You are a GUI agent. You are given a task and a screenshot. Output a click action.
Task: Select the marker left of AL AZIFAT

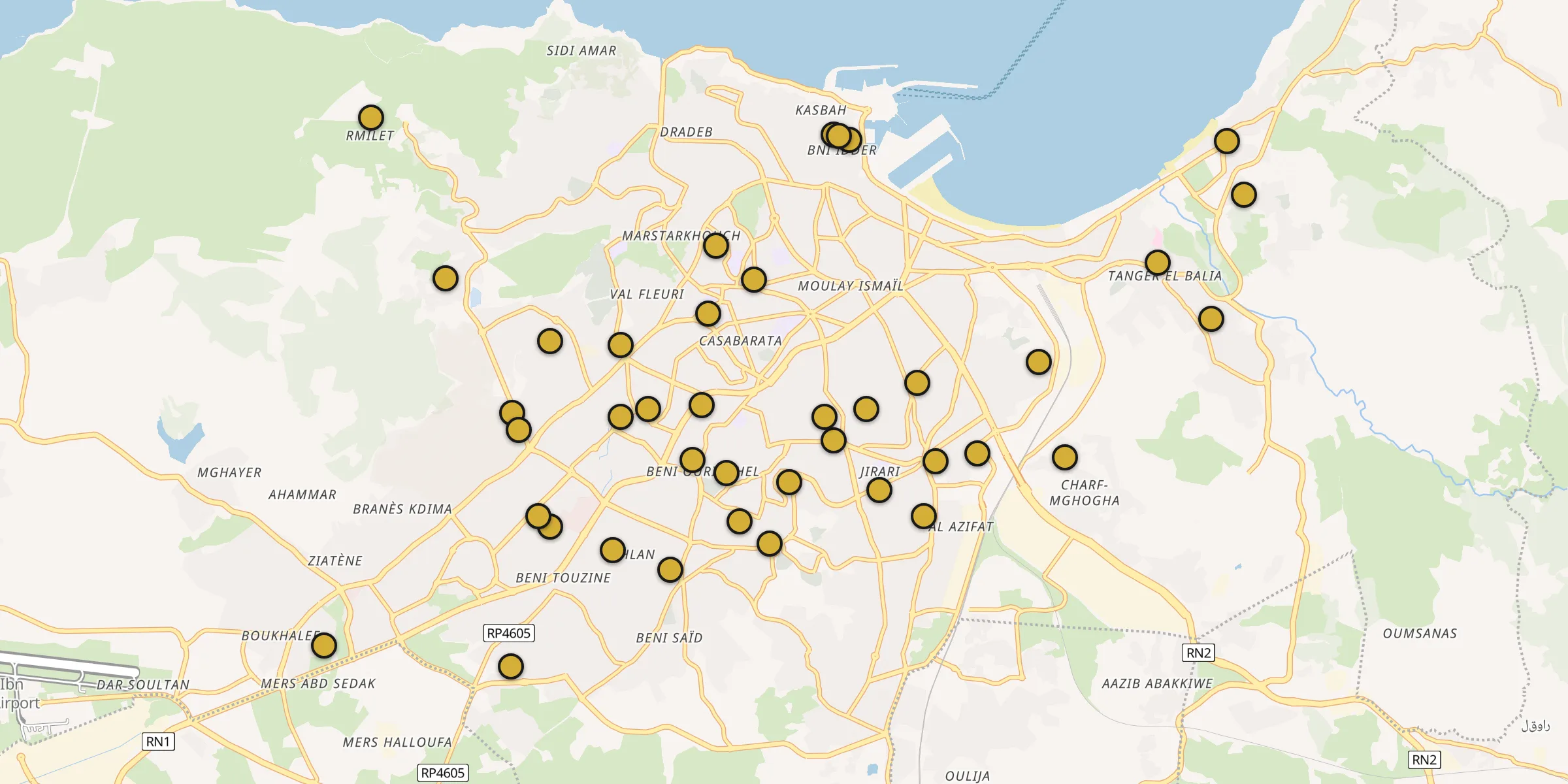924,516
